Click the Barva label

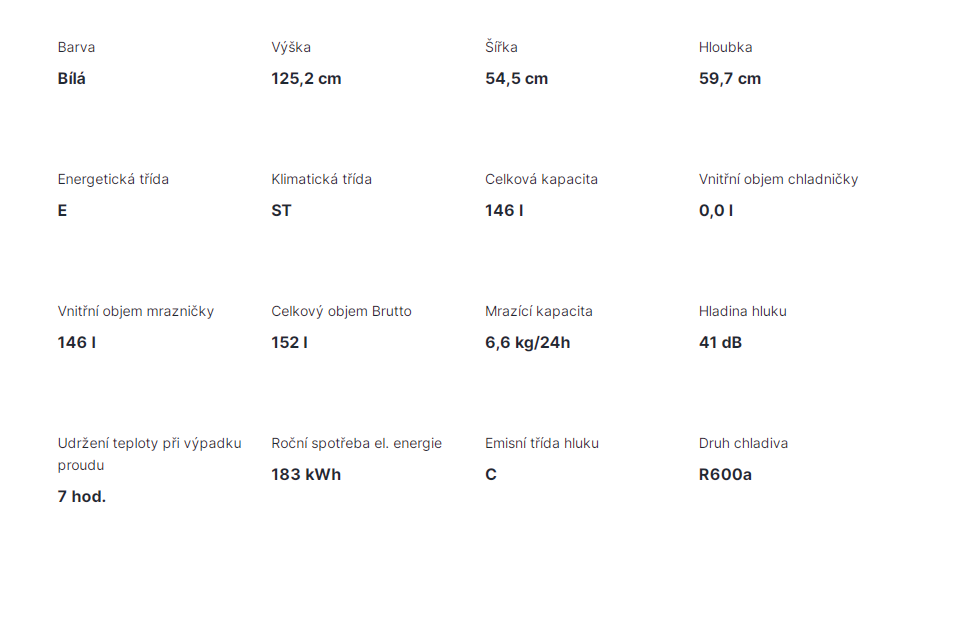click(76, 47)
